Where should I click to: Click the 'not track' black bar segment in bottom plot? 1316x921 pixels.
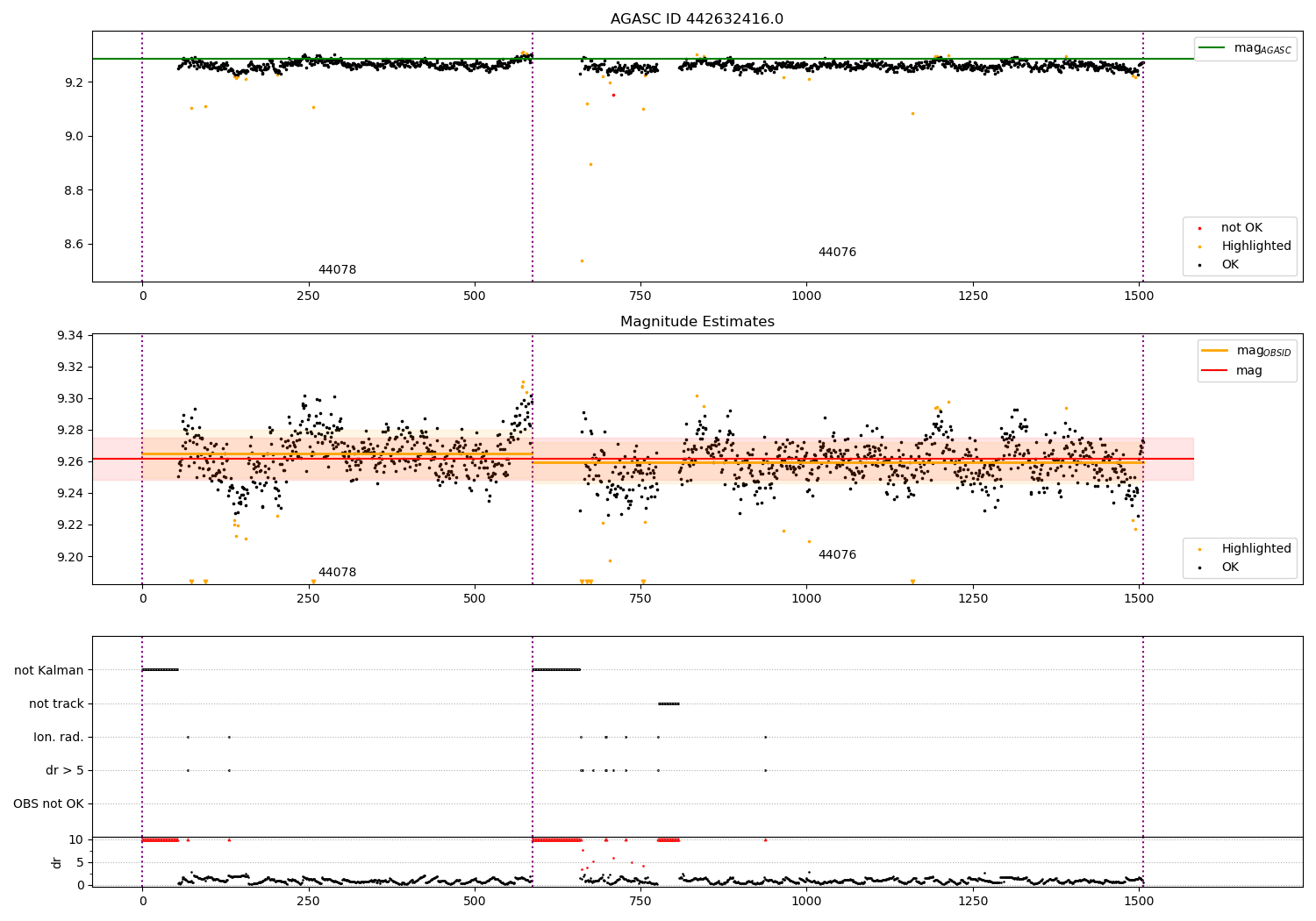click(x=669, y=703)
